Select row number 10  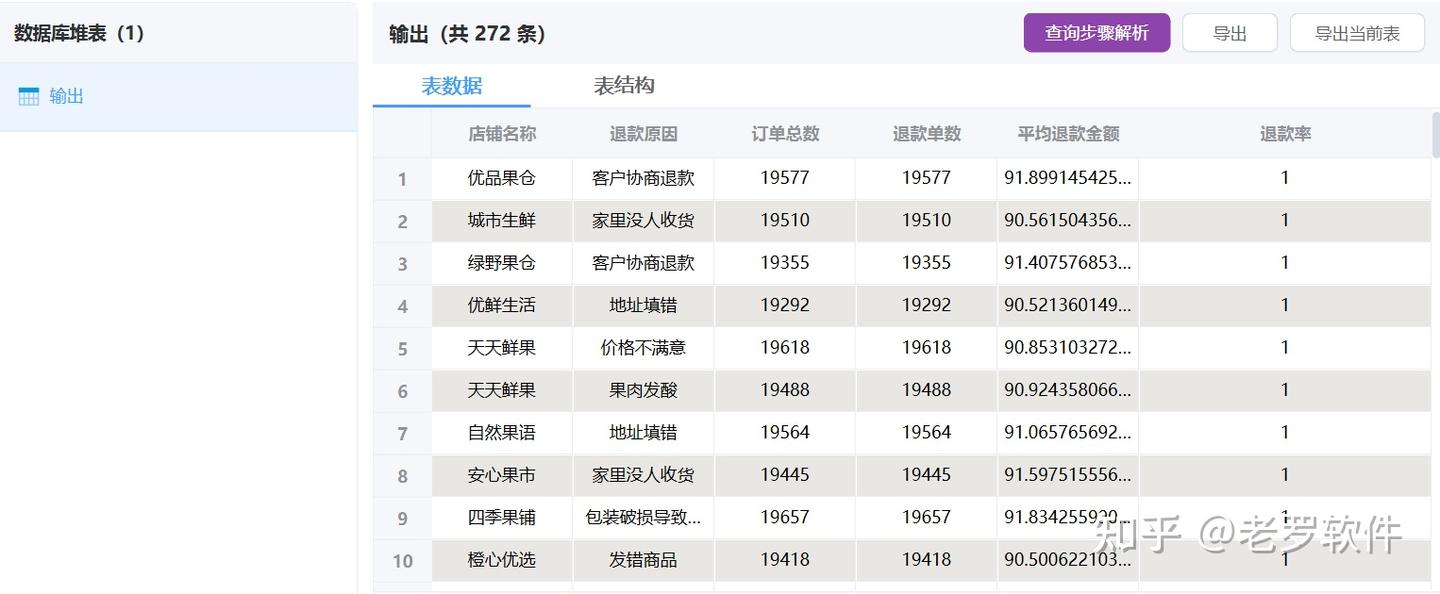click(x=402, y=561)
